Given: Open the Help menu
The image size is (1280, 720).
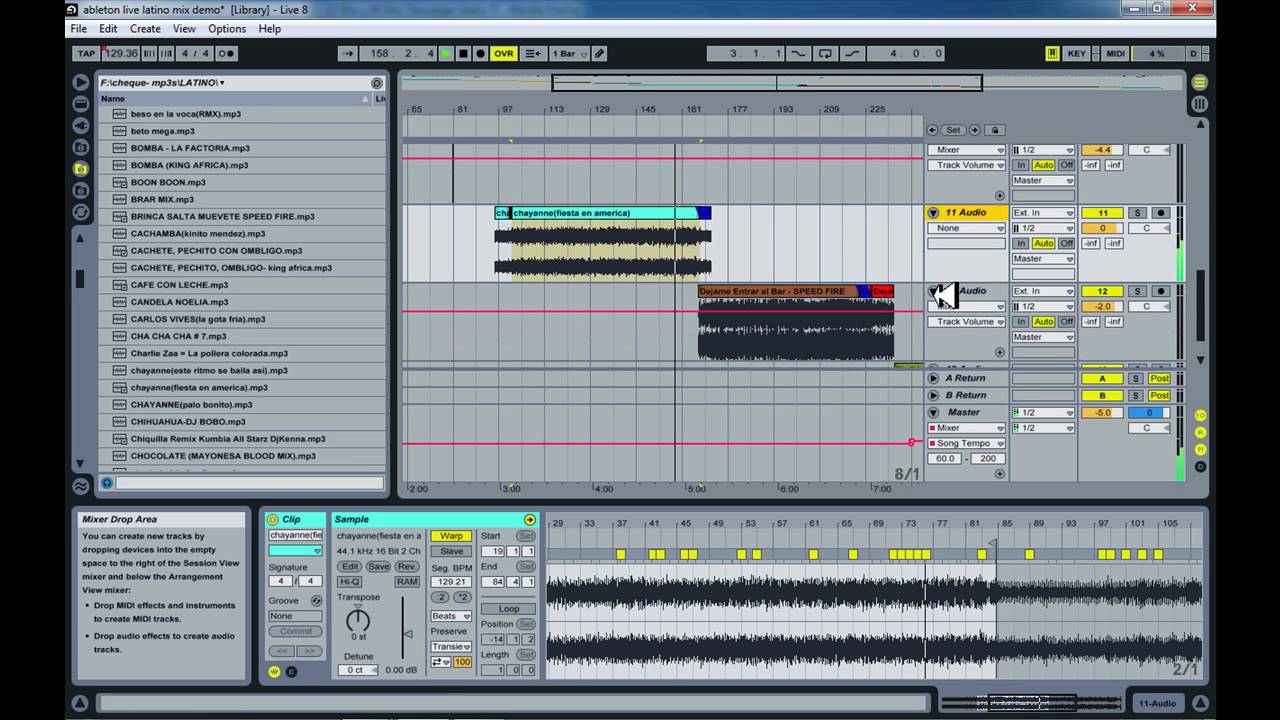Looking at the screenshot, I should point(270,29).
